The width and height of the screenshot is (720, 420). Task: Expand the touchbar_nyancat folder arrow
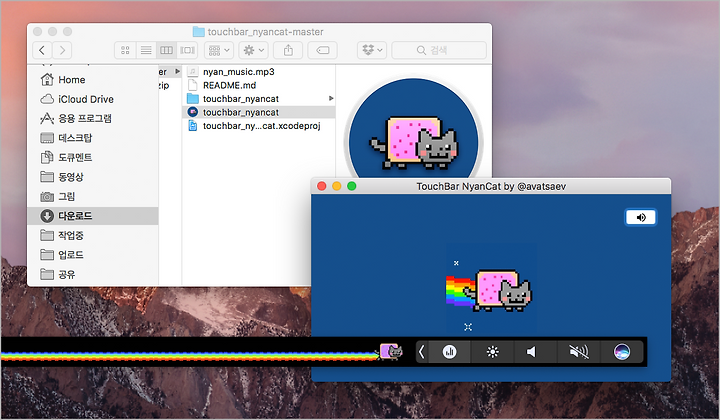tap(331, 99)
